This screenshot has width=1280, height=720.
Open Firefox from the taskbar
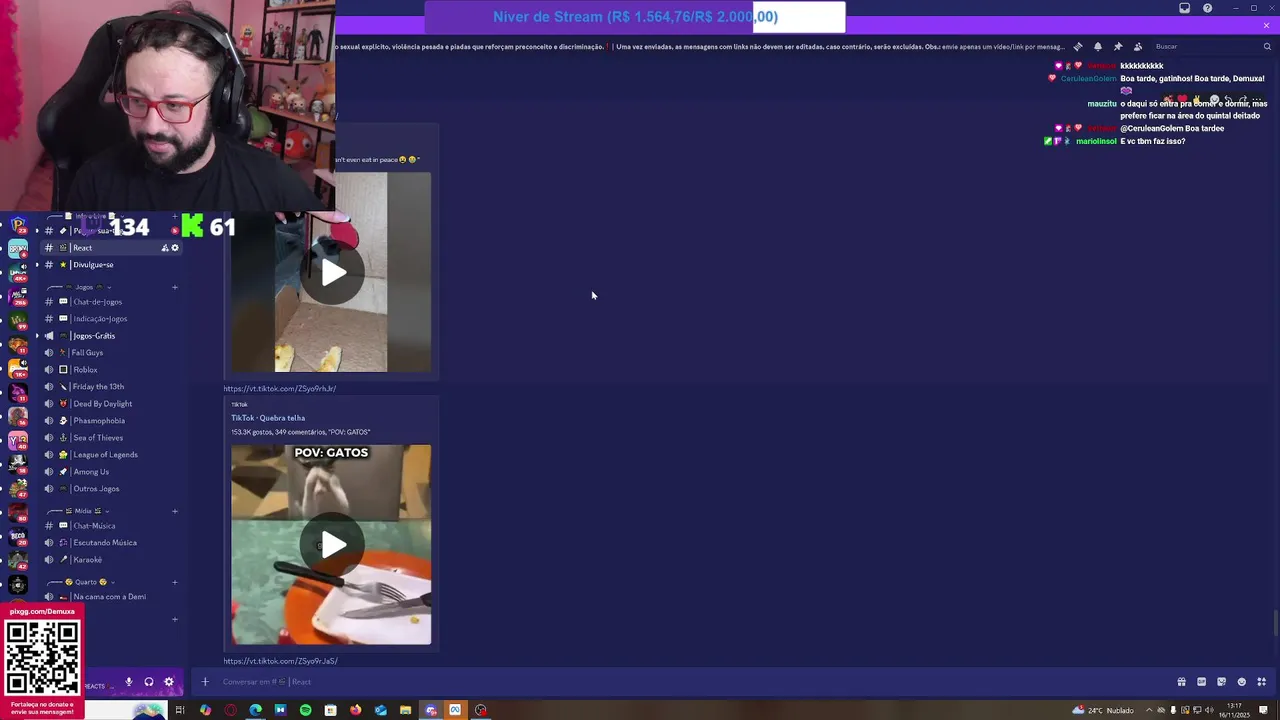click(x=355, y=710)
